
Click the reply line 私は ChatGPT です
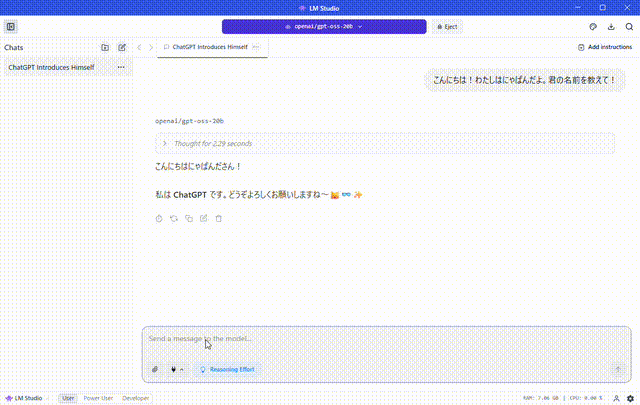pos(258,195)
